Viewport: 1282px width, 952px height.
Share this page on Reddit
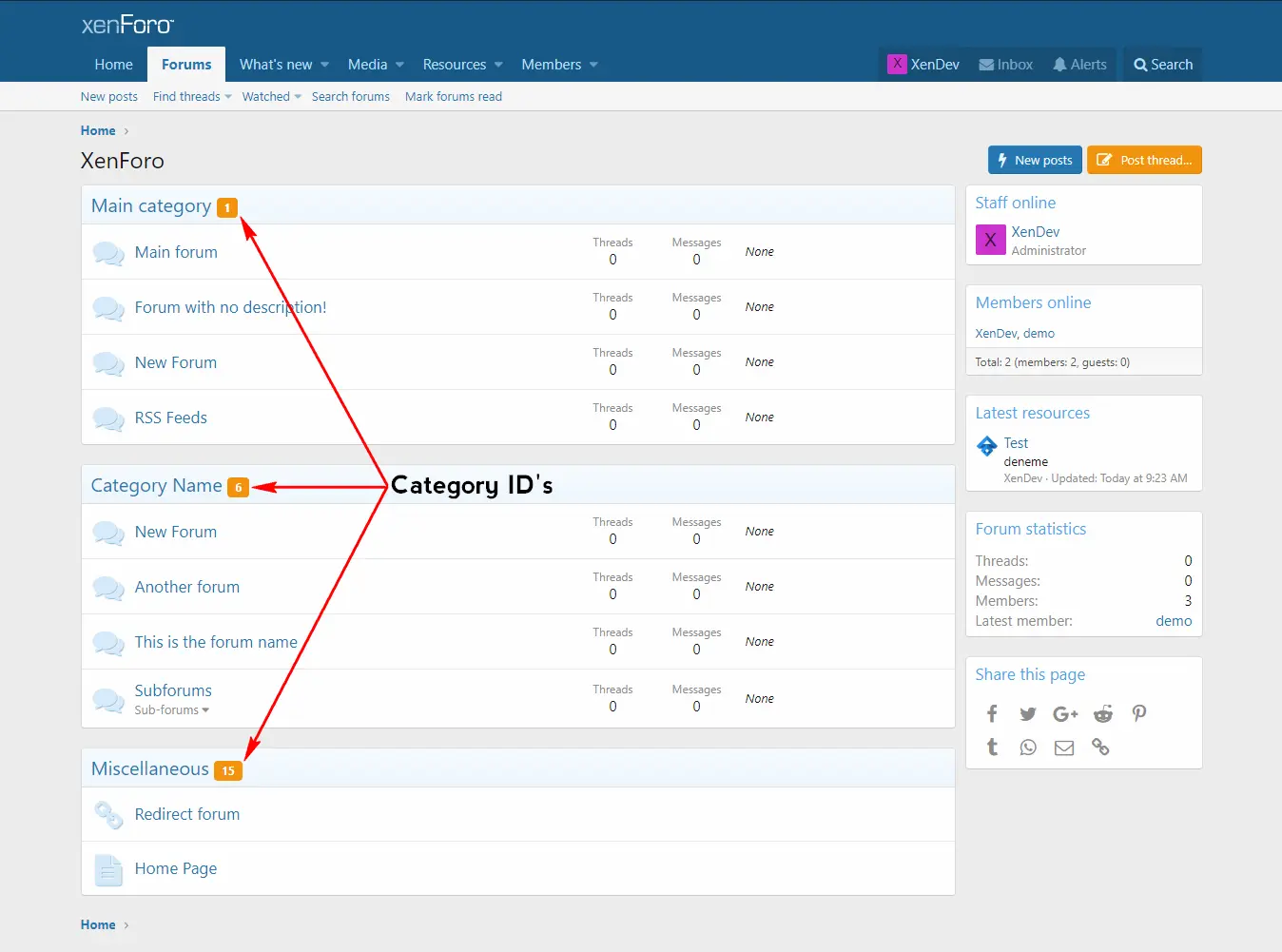coord(1103,714)
